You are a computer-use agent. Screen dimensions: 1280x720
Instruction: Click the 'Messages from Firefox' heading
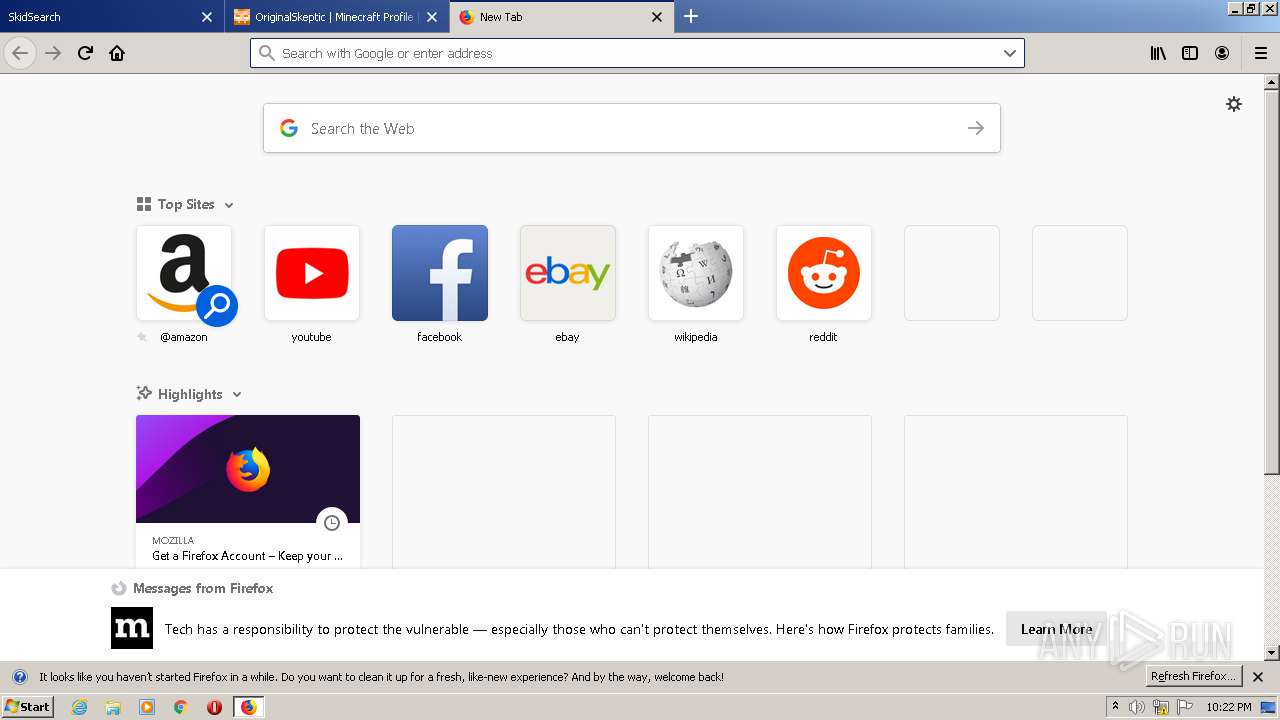click(203, 588)
